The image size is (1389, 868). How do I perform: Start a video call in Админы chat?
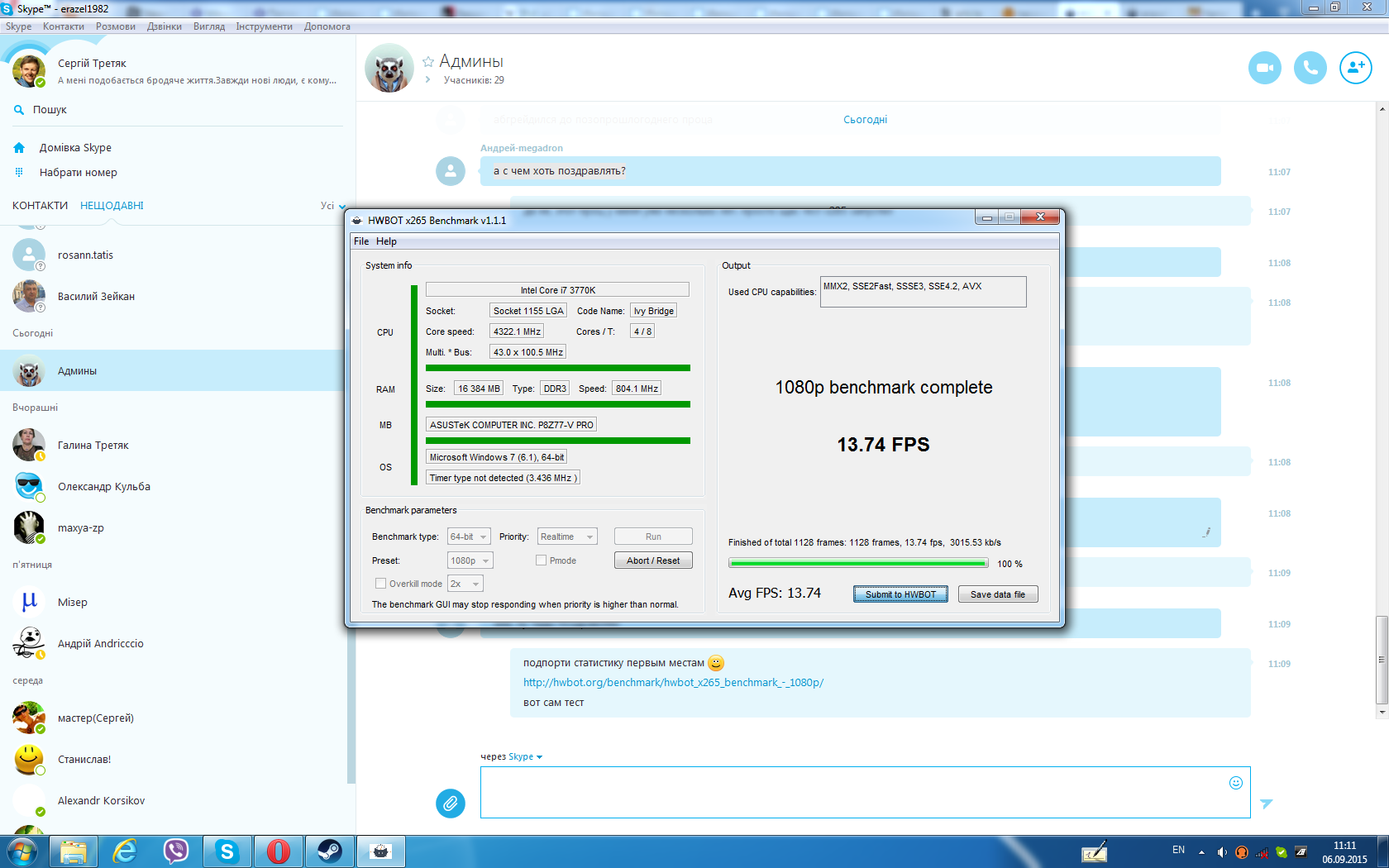tap(1264, 68)
